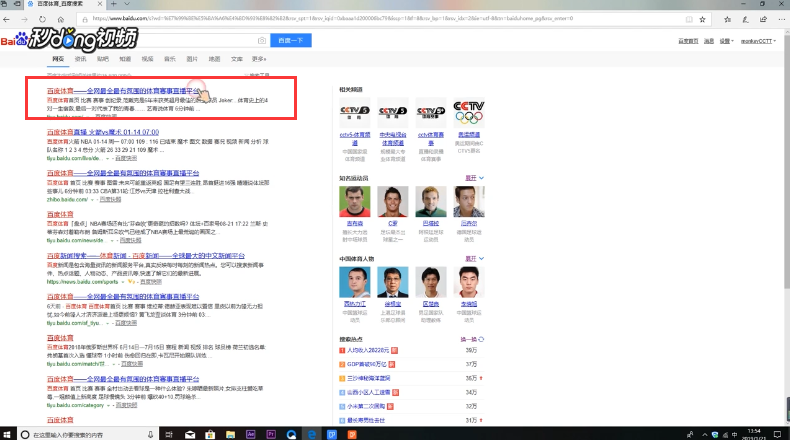Launch After Effects from taskbar
This screenshot has width=790, height=440.
[x=250, y=434]
